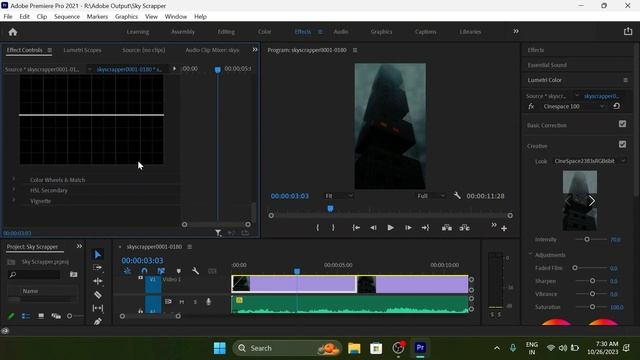Open Quick Export share icon
The image size is (640, 360).
pyautogui.click(x=628, y=31)
